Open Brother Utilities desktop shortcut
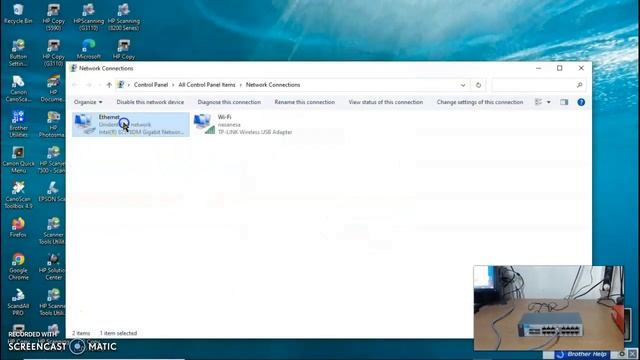The width and height of the screenshot is (640, 360). [x=18, y=124]
